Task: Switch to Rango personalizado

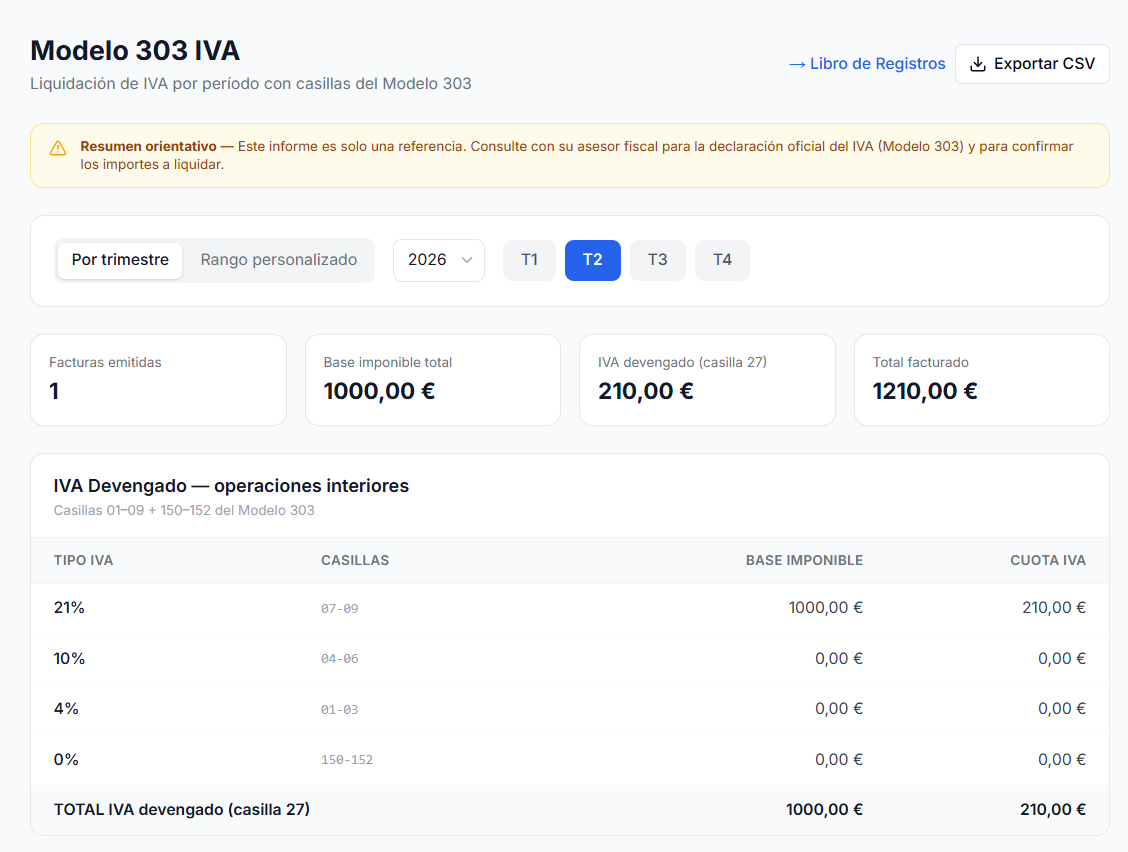Action: click(279, 259)
